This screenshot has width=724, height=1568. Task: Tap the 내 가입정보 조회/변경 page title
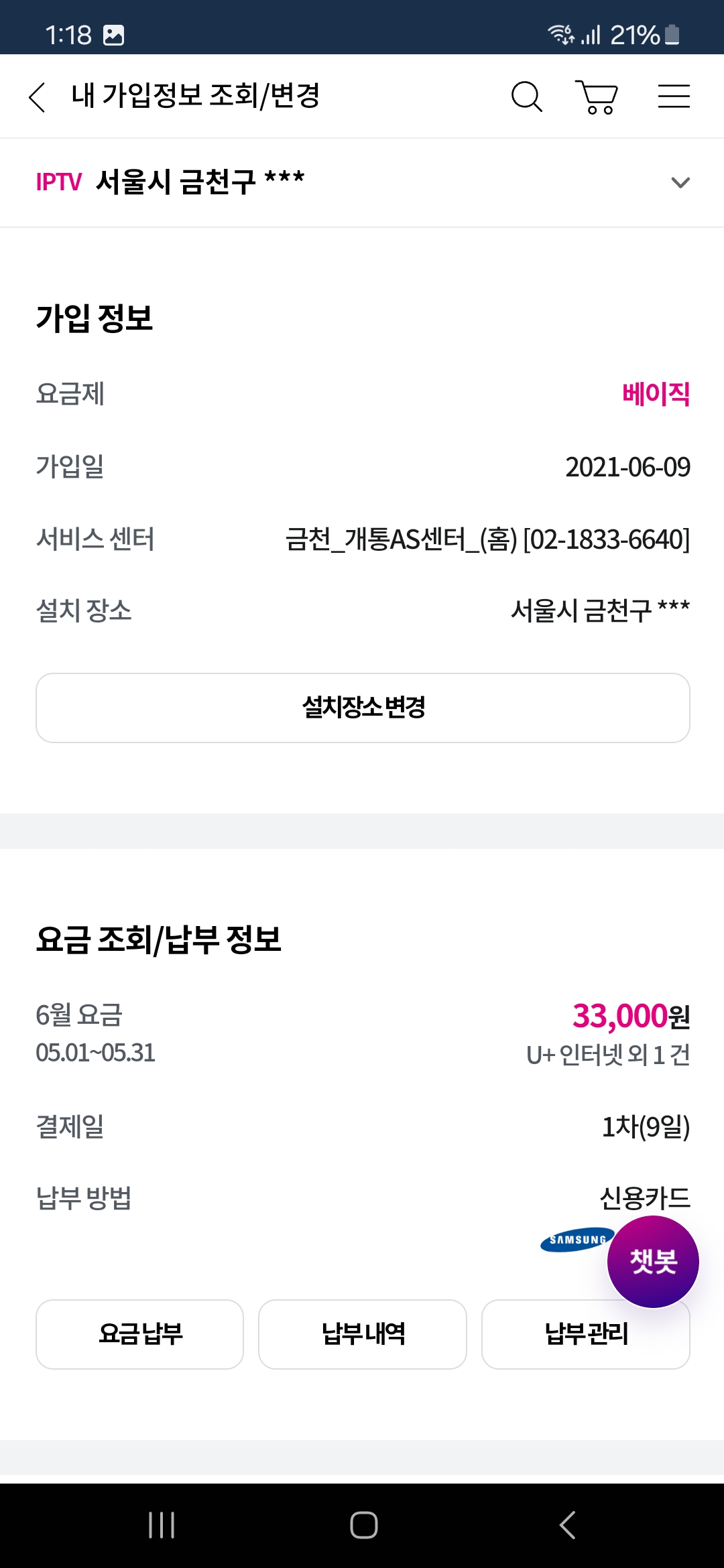[195, 96]
